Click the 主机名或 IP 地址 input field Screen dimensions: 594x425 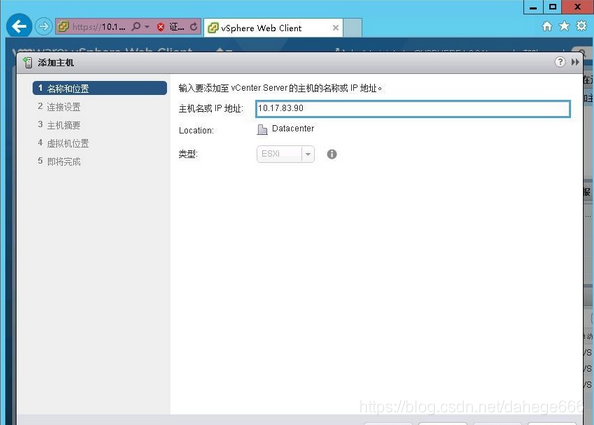point(413,109)
